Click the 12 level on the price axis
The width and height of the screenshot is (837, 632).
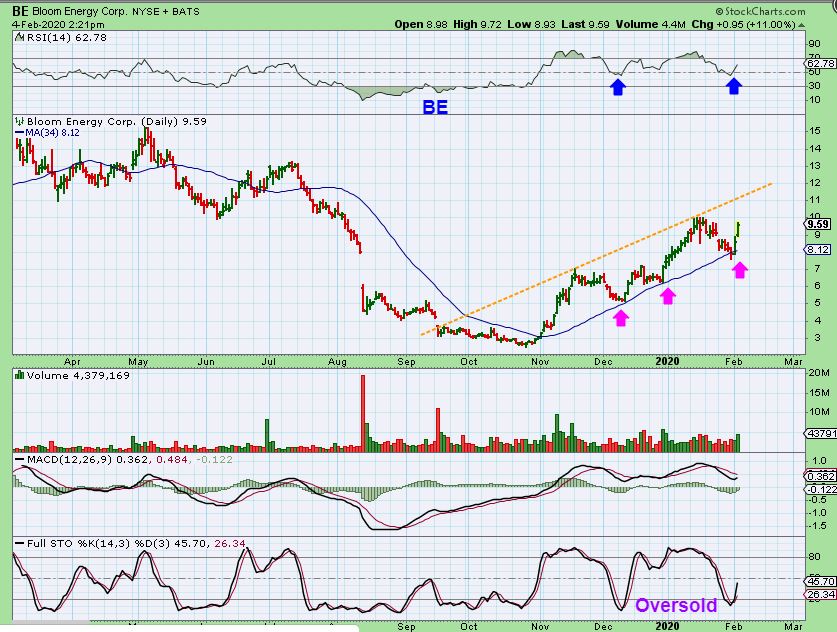click(x=815, y=183)
